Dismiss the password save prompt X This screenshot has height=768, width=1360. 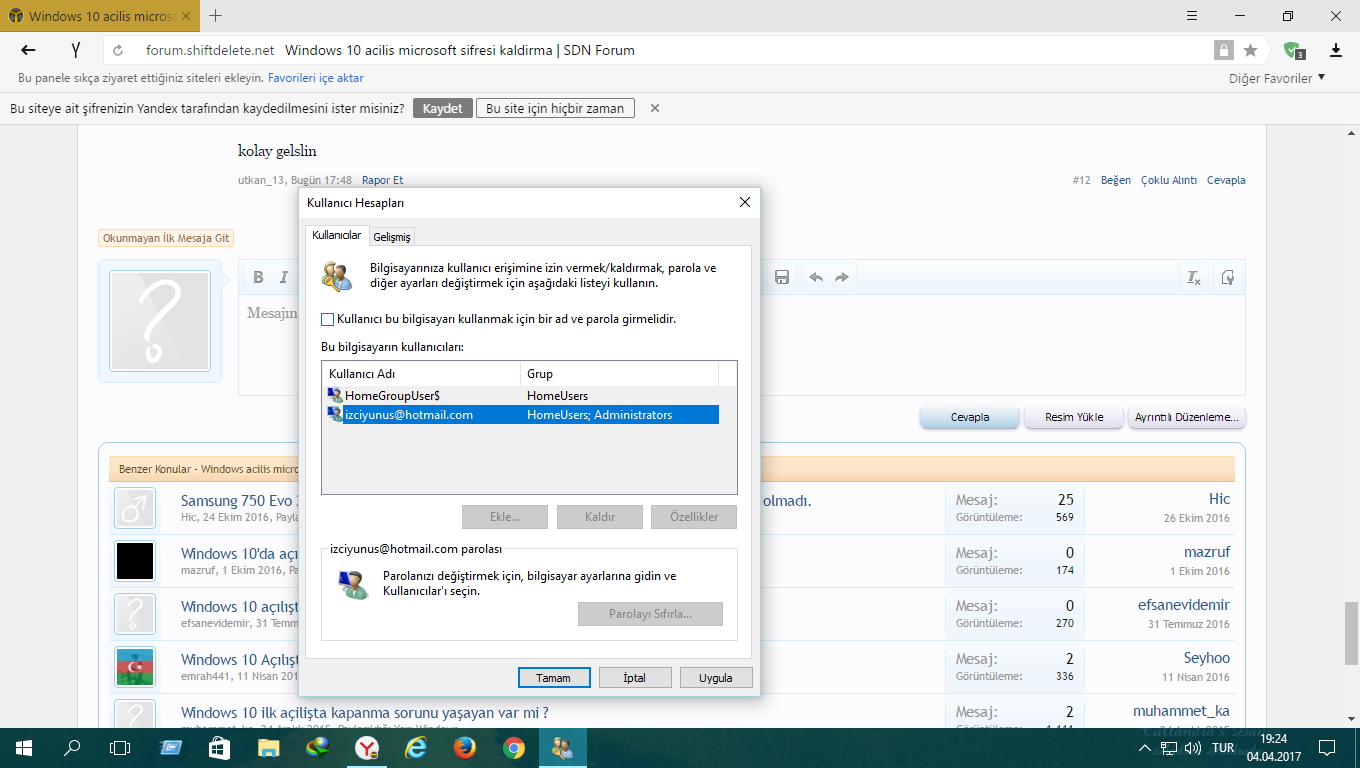click(x=655, y=108)
